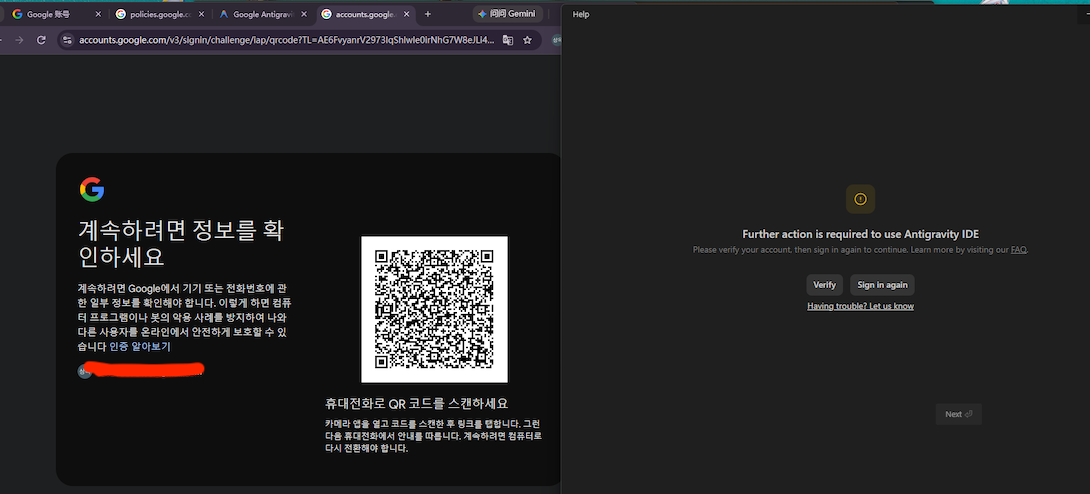The image size is (1090, 494).
Task: Open the Help menu in Antigravity
Action: click(x=581, y=14)
